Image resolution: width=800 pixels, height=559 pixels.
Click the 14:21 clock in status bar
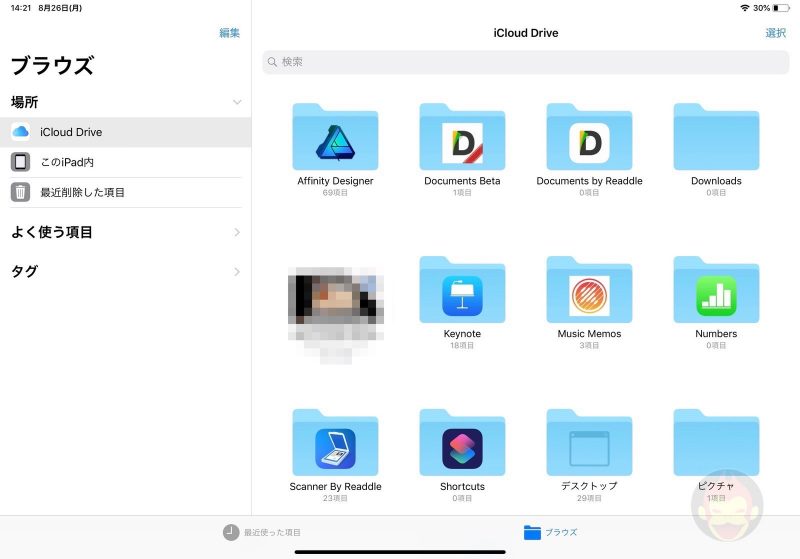click(x=21, y=8)
